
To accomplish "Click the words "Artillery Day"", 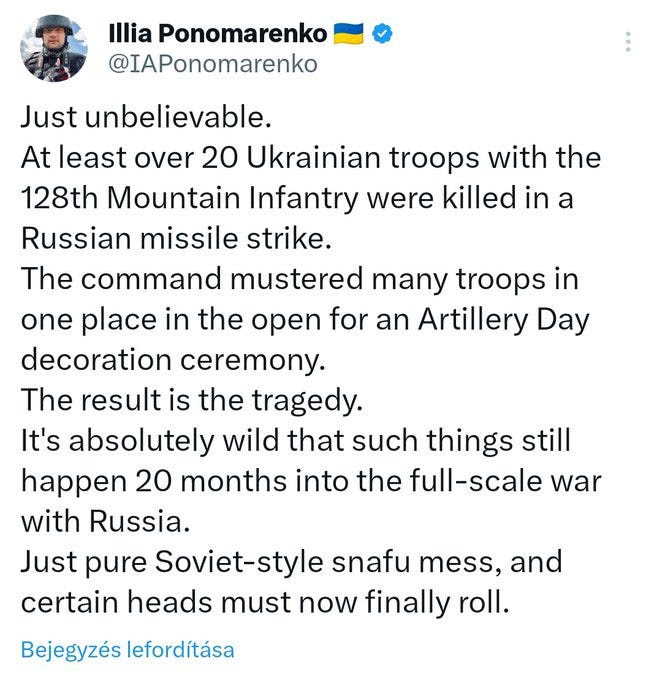I will coord(504,320).
